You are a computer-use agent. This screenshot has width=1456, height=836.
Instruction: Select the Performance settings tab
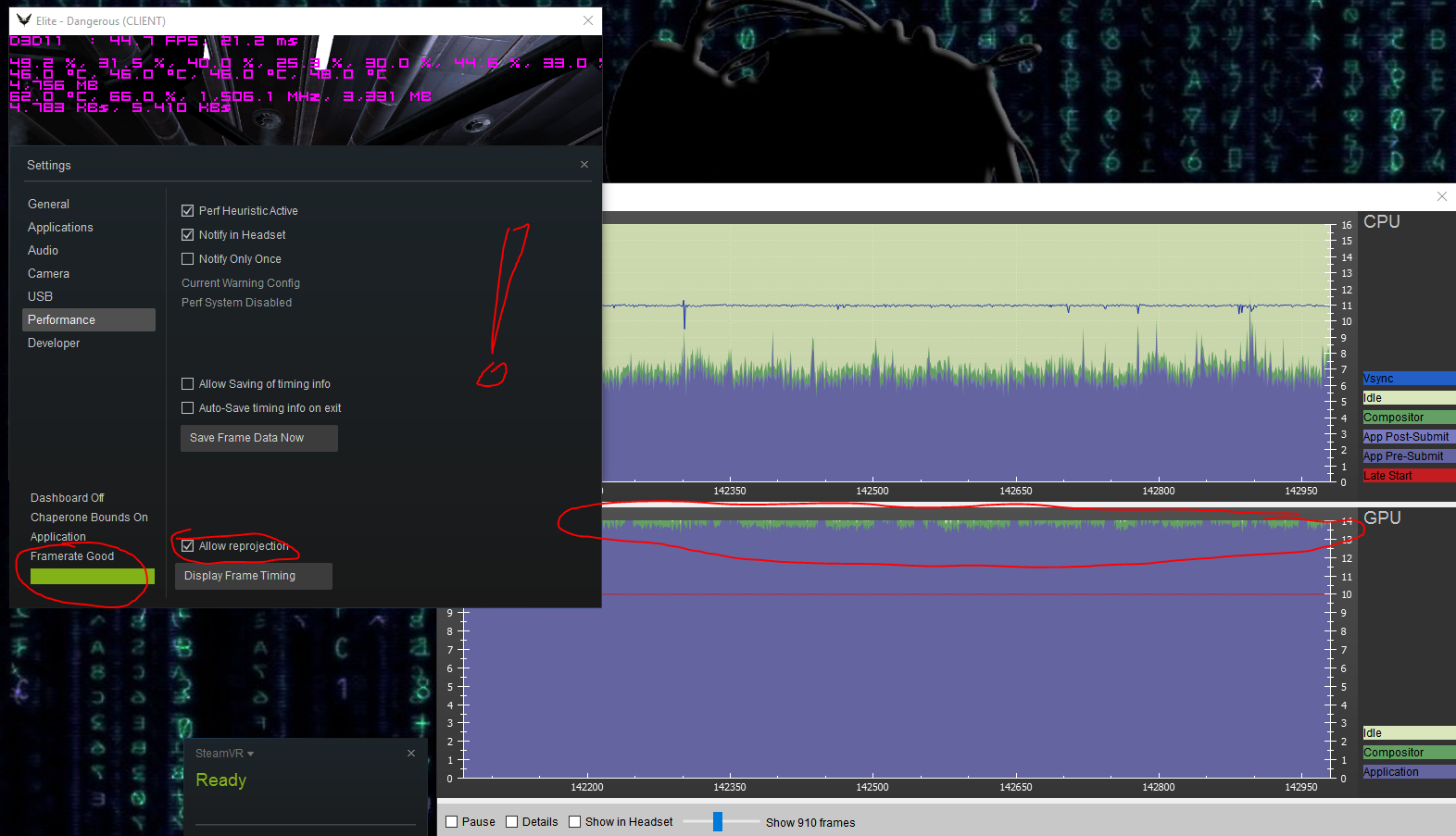(89, 320)
